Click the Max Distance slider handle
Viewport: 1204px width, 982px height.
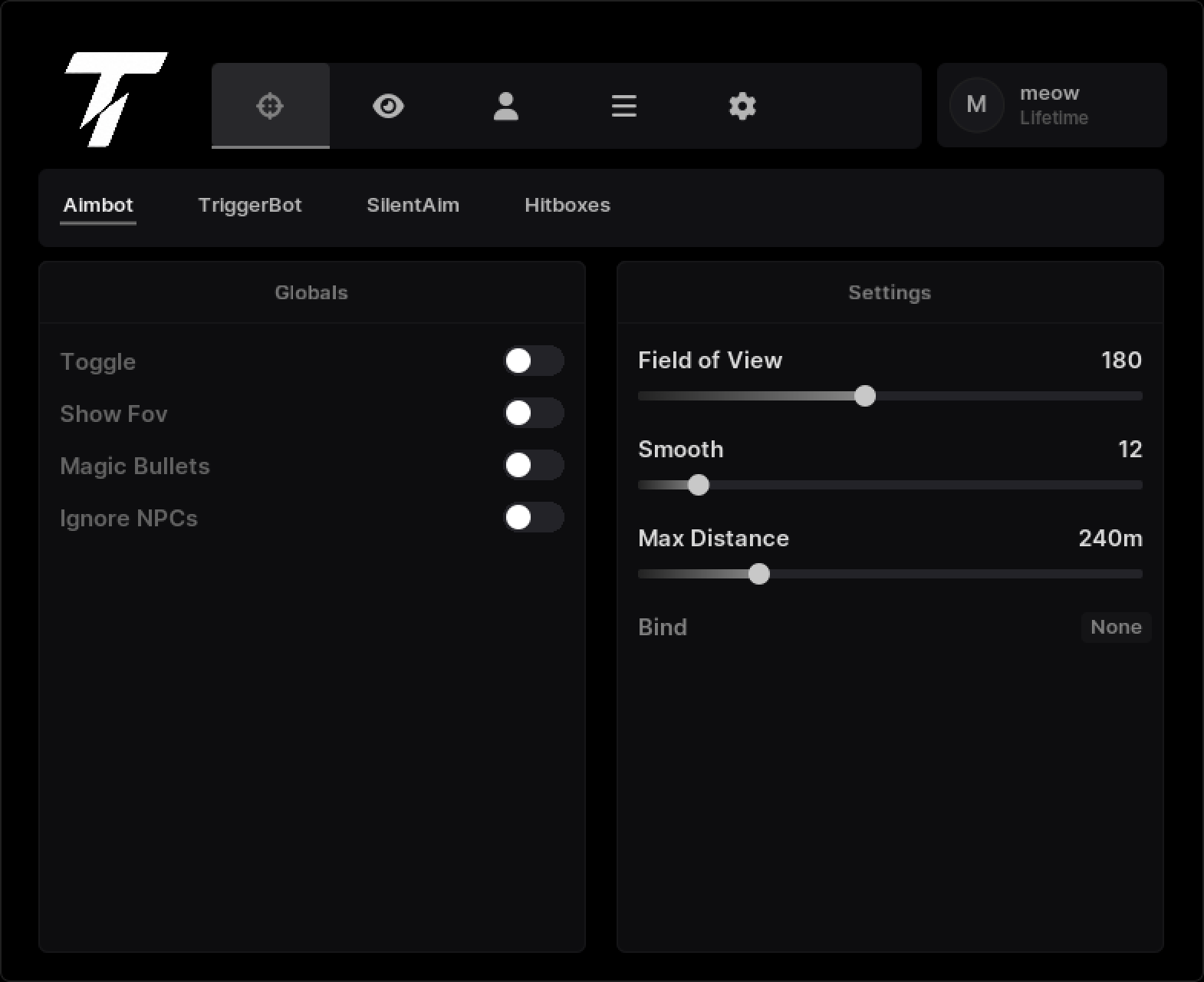pyautogui.click(x=759, y=574)
